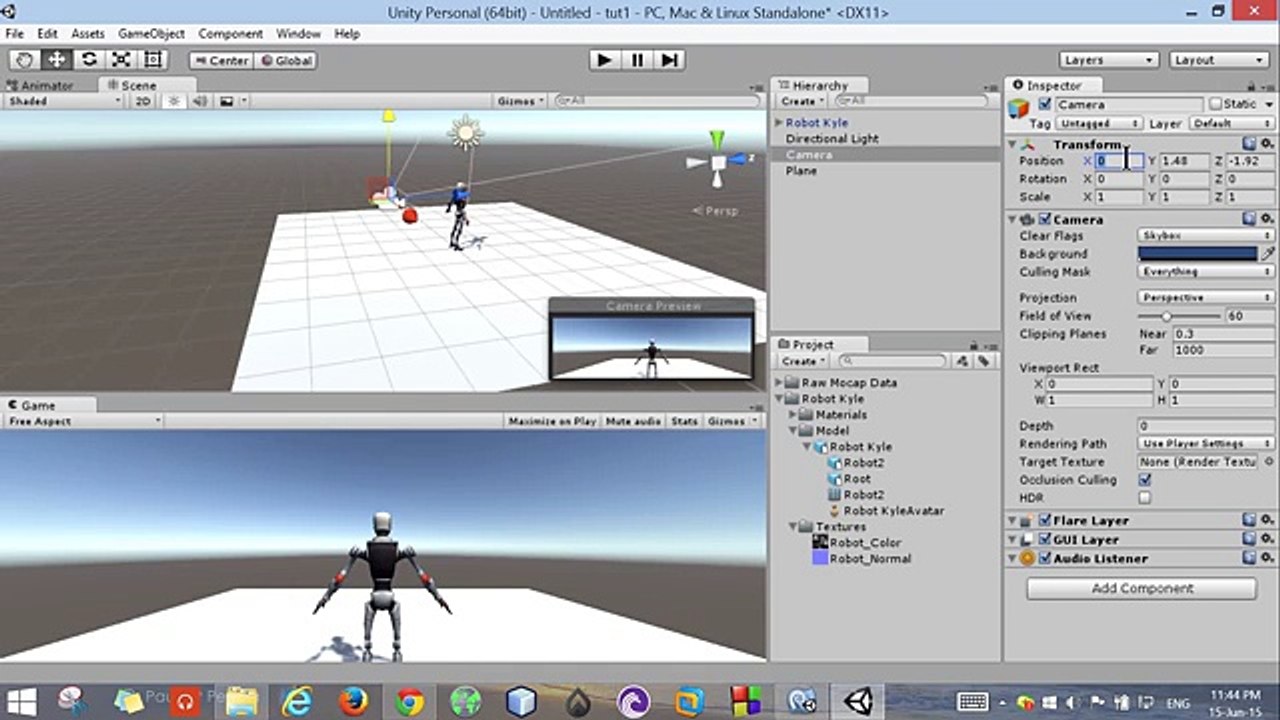1280x720 pixels.
Task: Open the Scene view effects image icon
Action: tap(227, 101)
